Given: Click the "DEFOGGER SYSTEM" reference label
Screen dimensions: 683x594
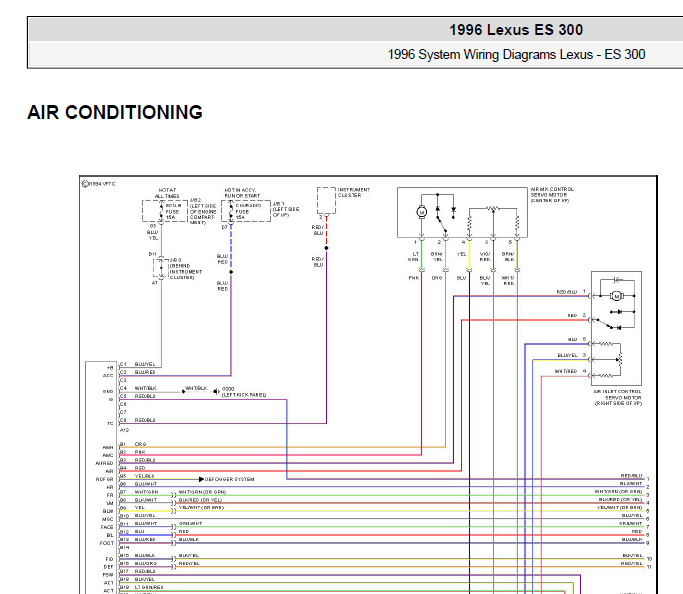Looking at the screenshot, I should coord(230,479).
